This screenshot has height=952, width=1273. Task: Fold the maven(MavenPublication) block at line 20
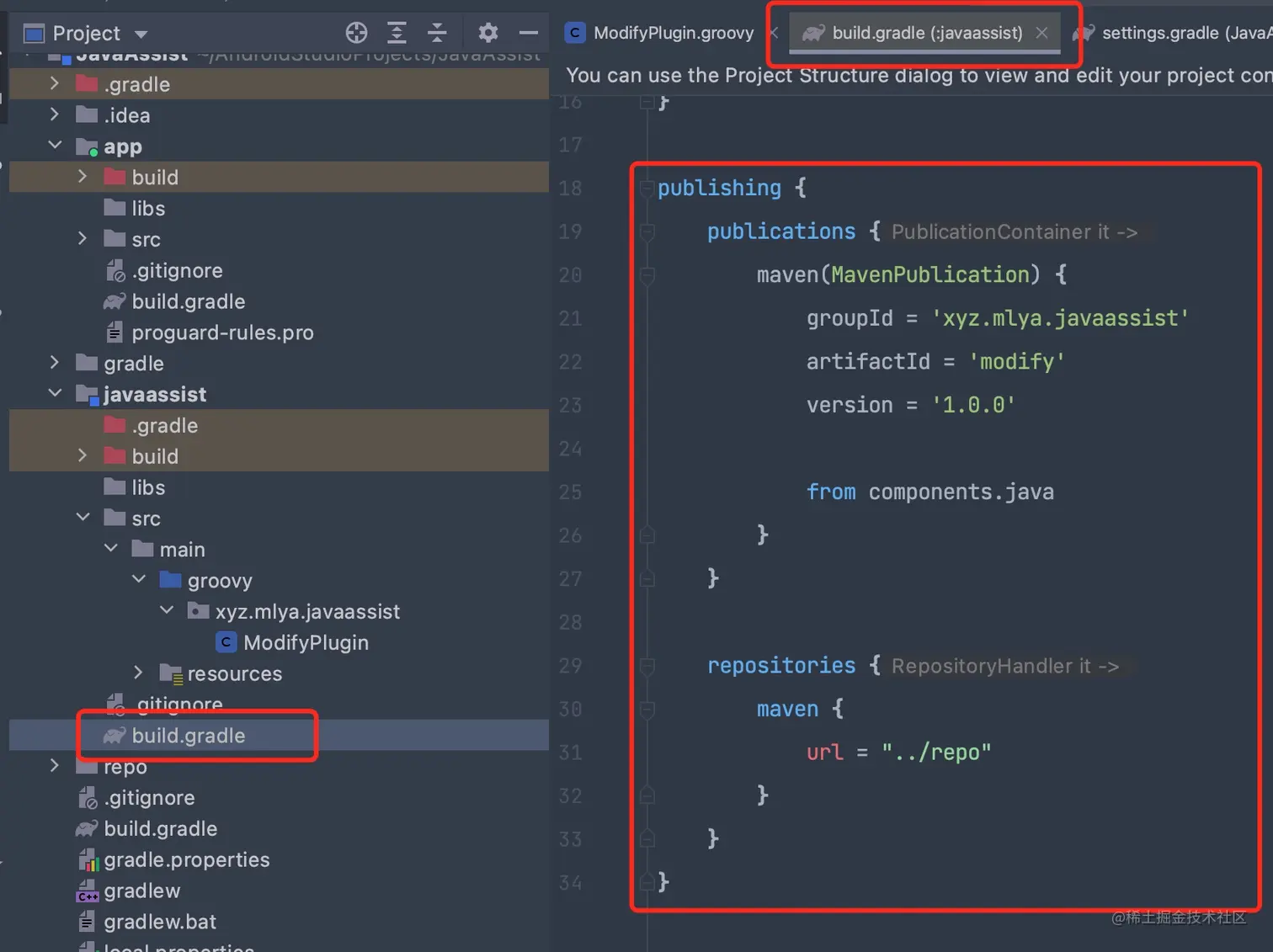pos(647,274)
